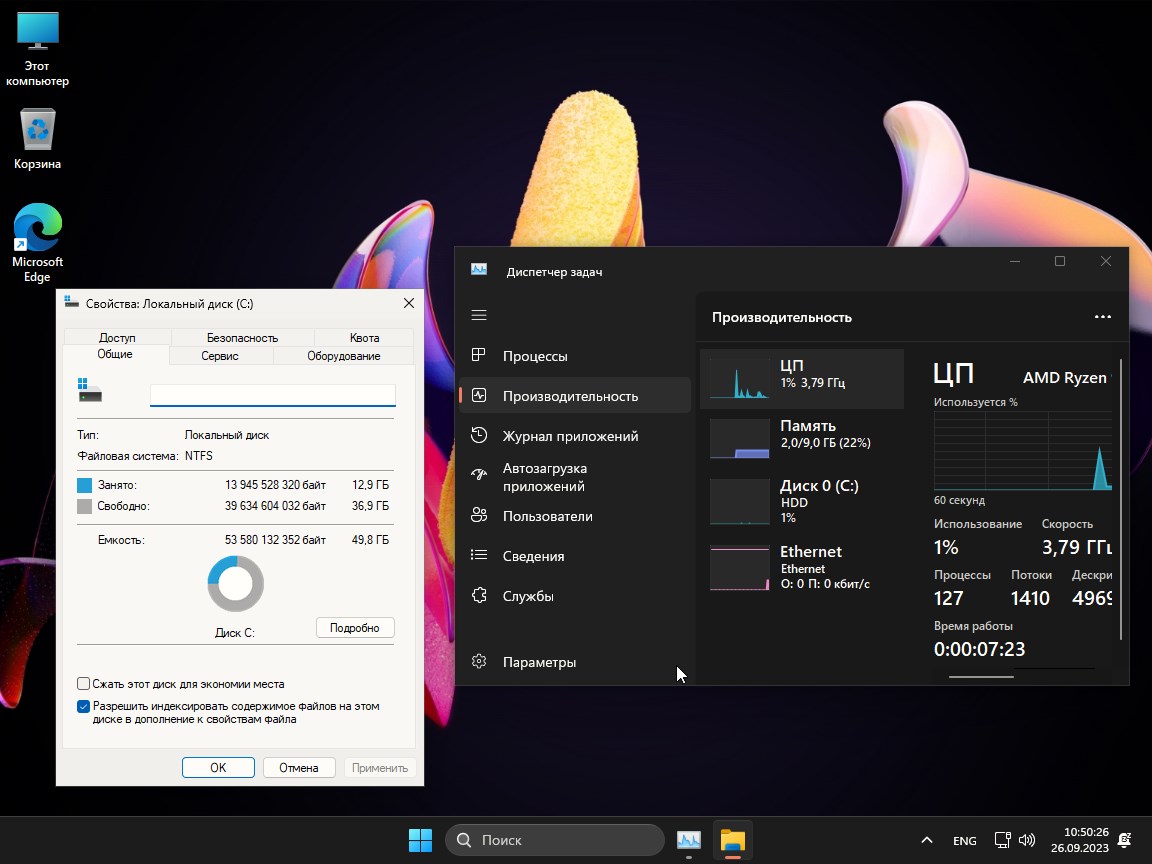Click the Recycle Bin desktop icon
This screenshot has width=1152, height=864.
pos(38,139)
